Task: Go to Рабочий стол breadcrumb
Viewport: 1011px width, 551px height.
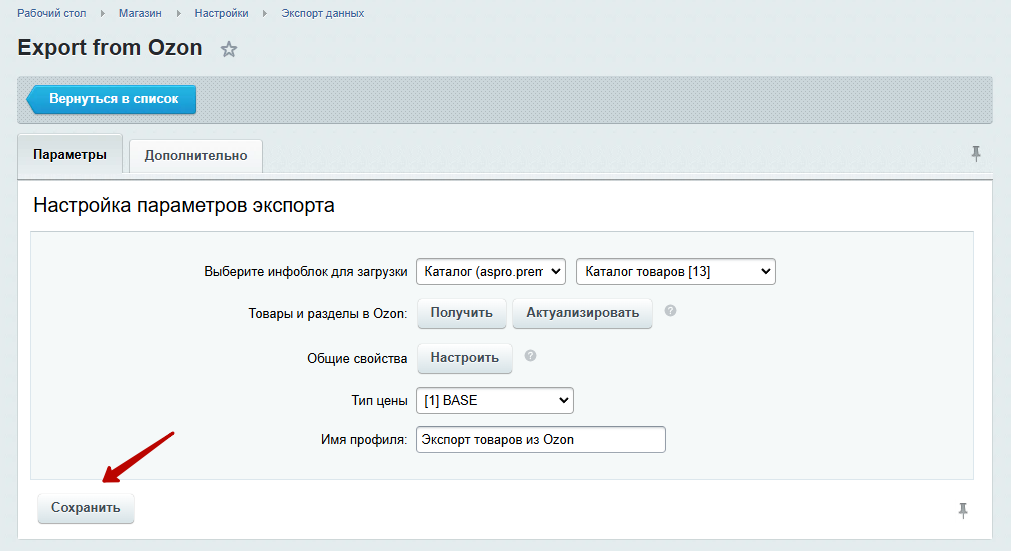Action: (x=52, y=13)
